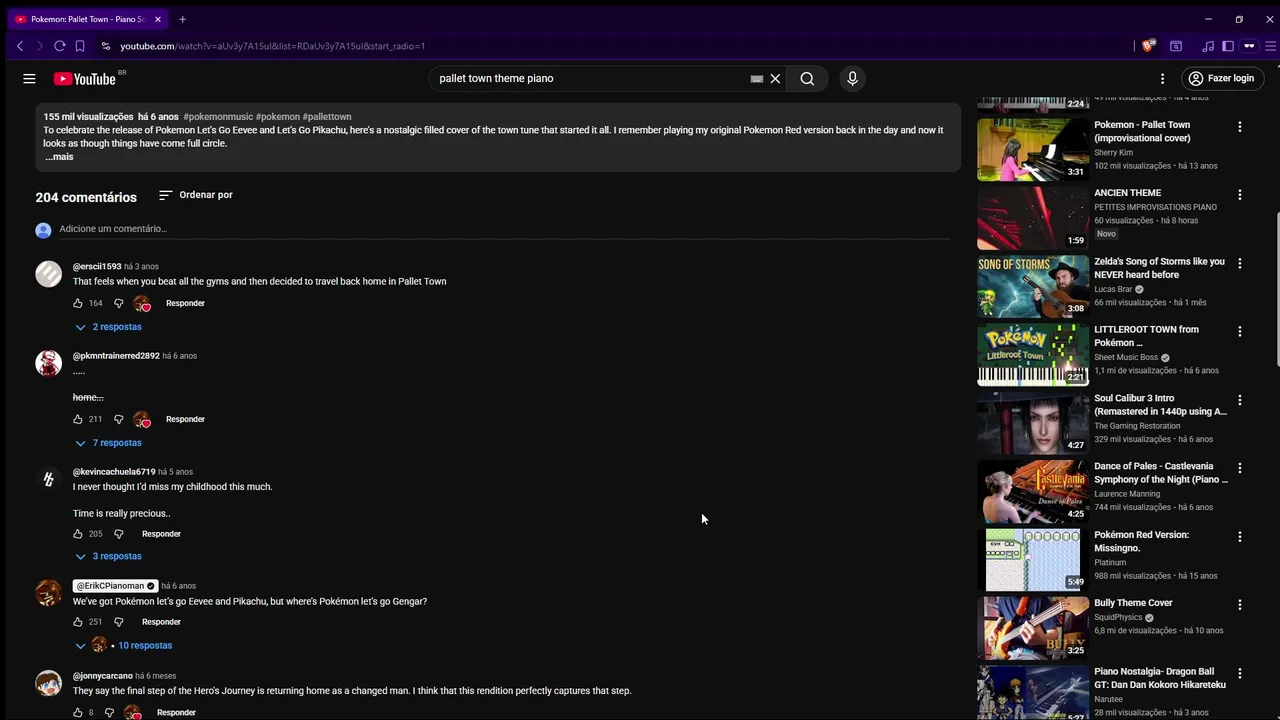Expand 7 respostas under @pkmntrainerred2892 comment
The image size is (1280, 720).
pyautogui.click(x=108, y=443)
